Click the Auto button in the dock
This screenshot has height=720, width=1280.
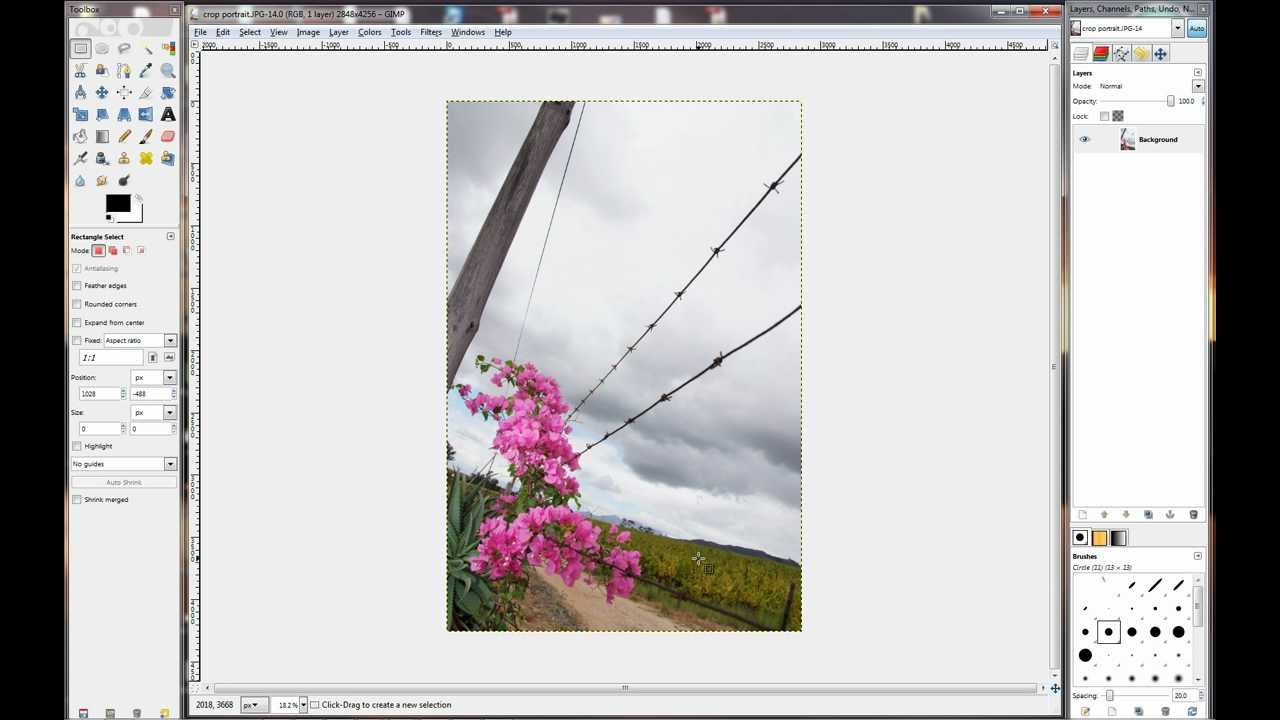(x=1197, y=29)
